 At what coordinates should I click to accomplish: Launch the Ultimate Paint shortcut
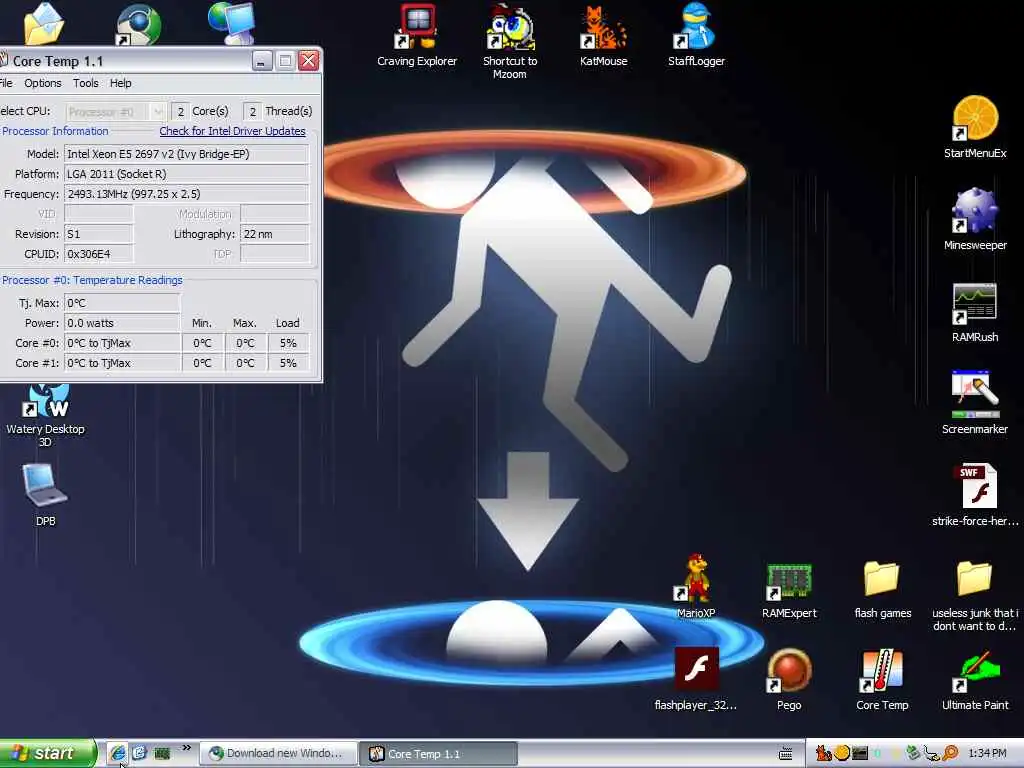tap(975, 671)
